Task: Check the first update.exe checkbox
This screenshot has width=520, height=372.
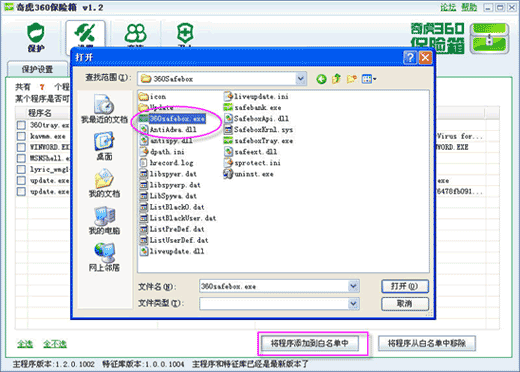Action: [21, 181]
